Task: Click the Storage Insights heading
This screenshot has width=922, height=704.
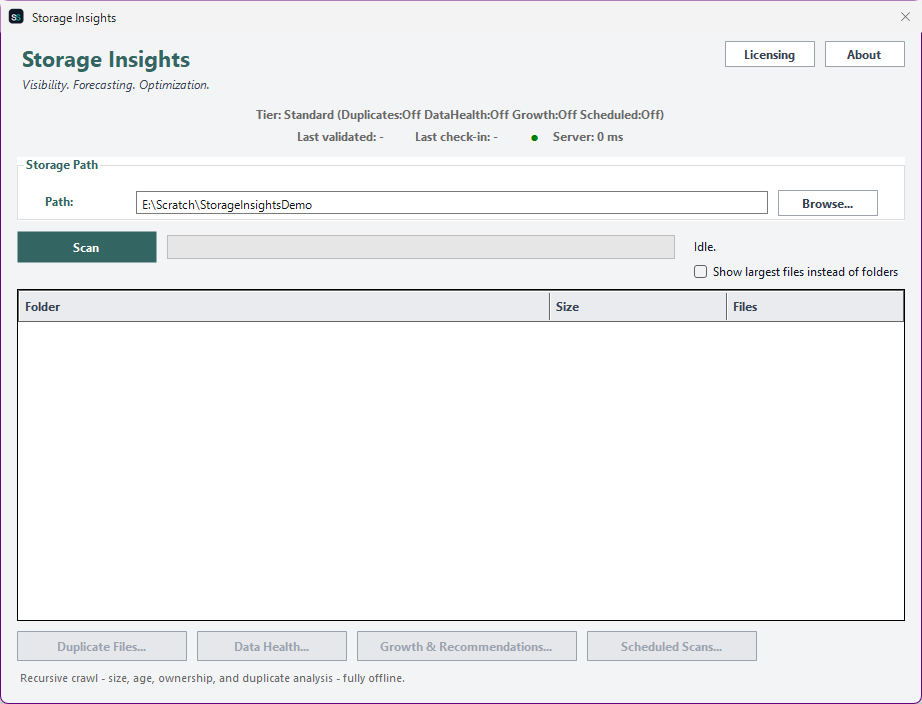Action: point(106,59)
